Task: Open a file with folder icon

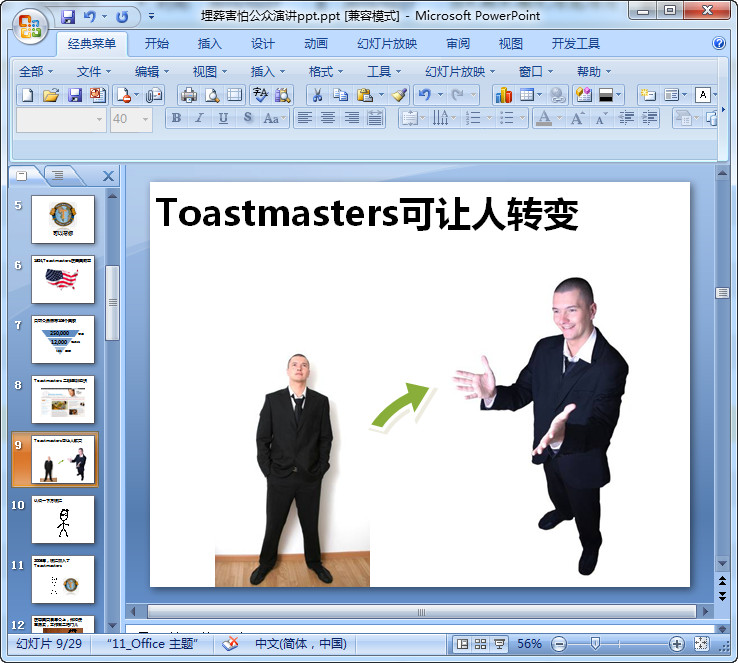Action: pyautogui.click(x=51, y=95)
